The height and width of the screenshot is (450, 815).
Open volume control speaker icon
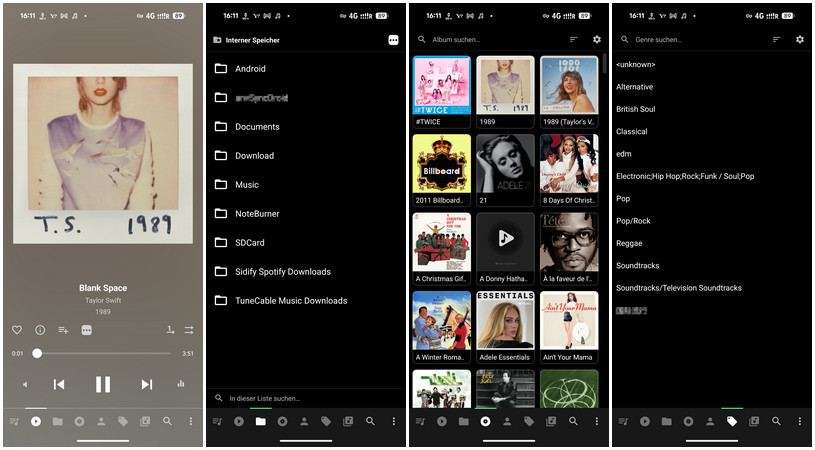click(25, 385)
